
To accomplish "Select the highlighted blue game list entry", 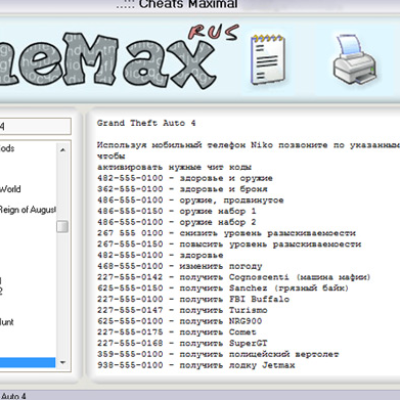I will pos(28,363).
